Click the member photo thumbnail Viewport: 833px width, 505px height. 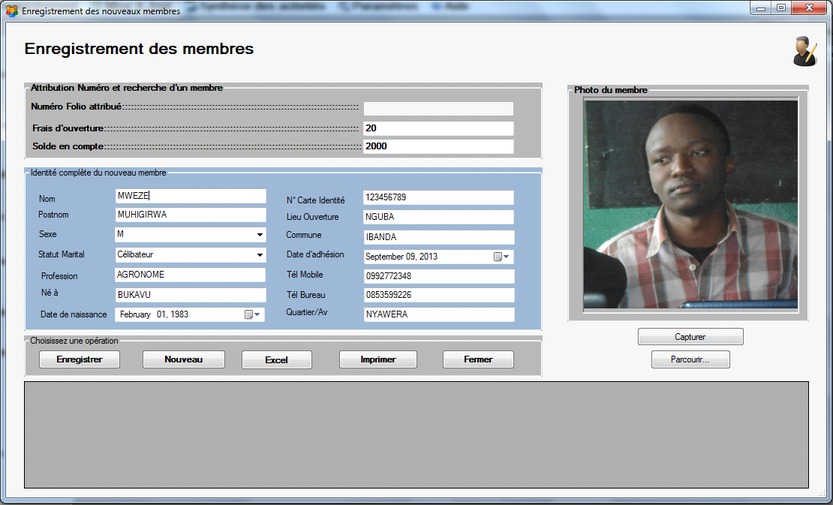click(691, 204)
